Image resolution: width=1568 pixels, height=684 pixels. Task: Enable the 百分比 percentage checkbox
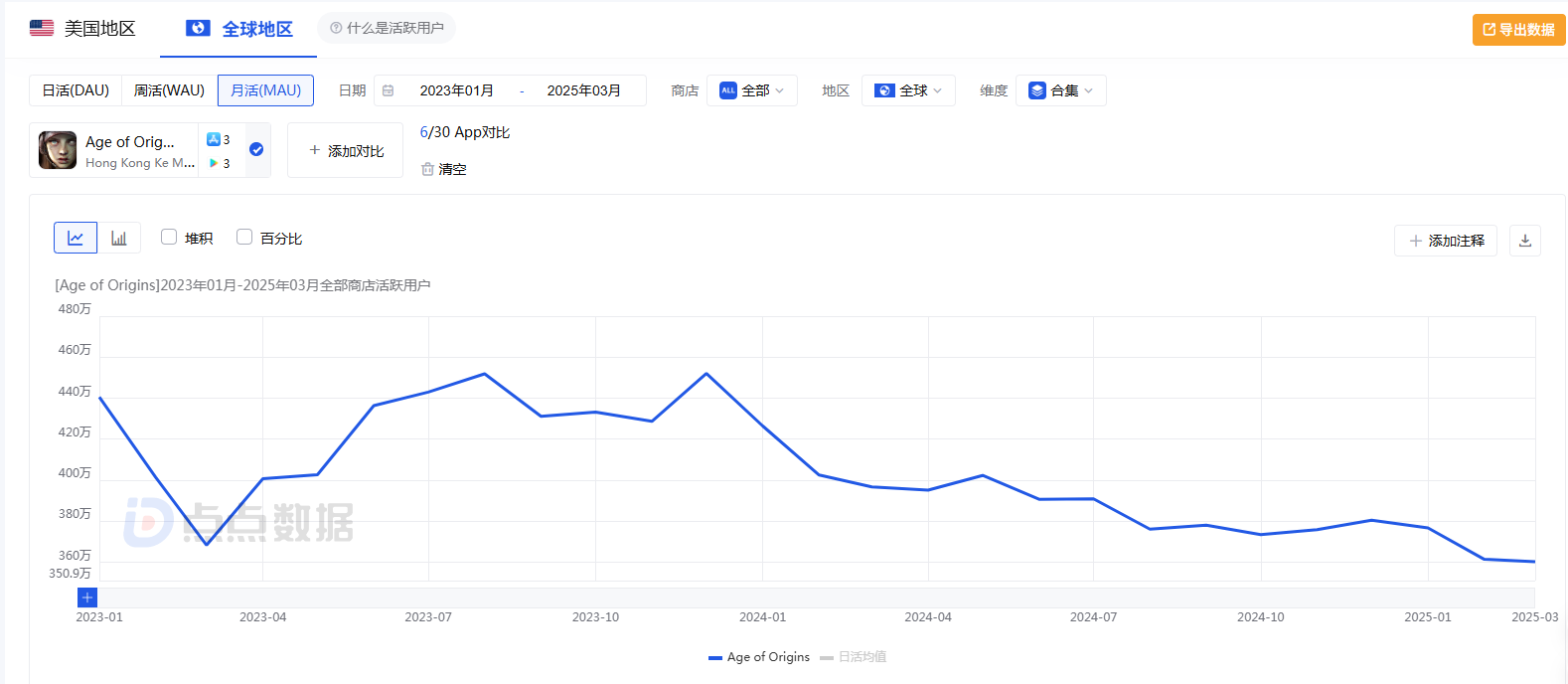(244, 237)
